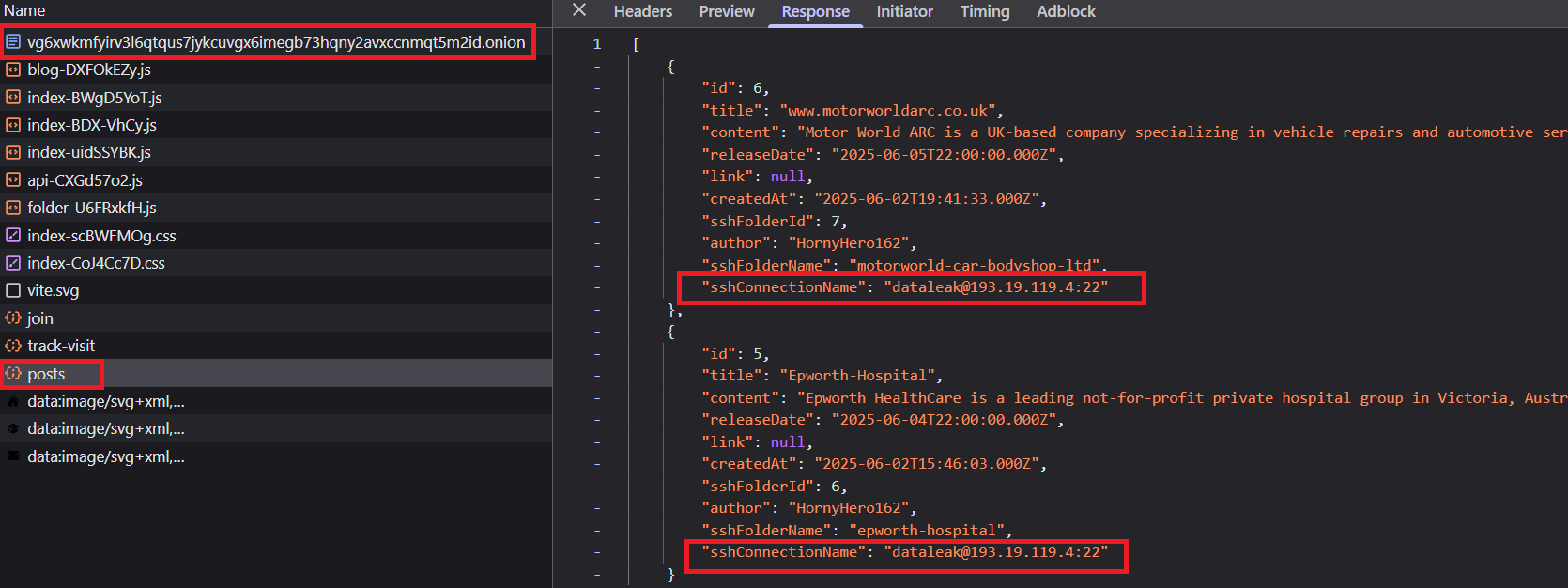
Task: Select the index-CoJ4Cc7D.css request
Action: [x=276, y=263]
